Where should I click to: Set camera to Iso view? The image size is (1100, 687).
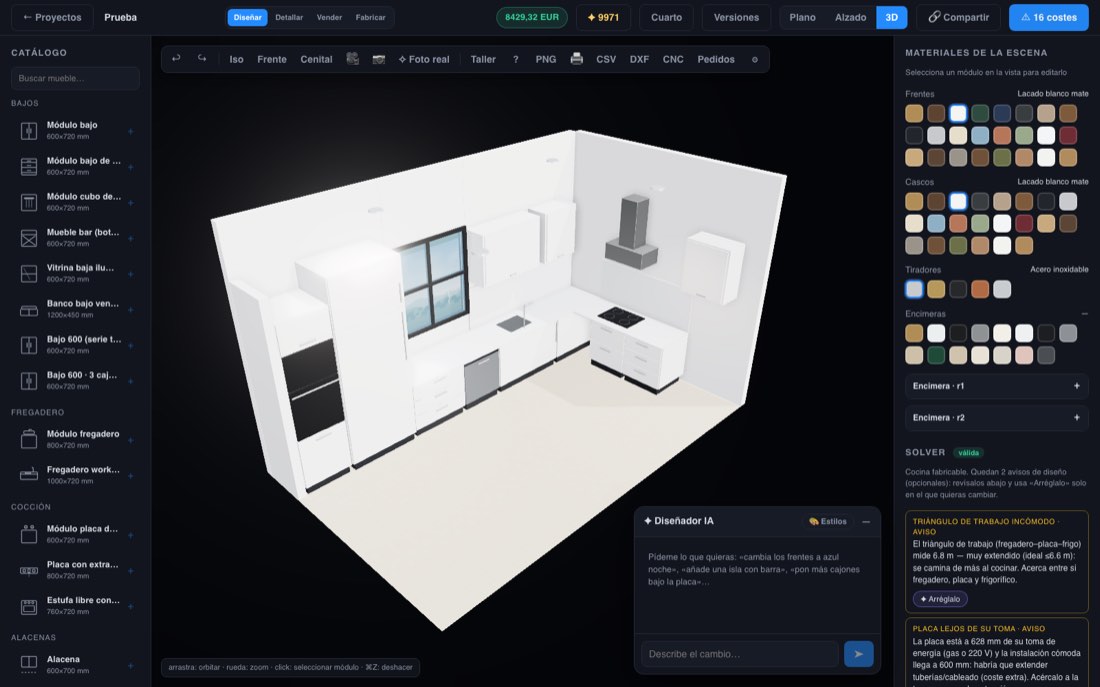tap(236, 60)
